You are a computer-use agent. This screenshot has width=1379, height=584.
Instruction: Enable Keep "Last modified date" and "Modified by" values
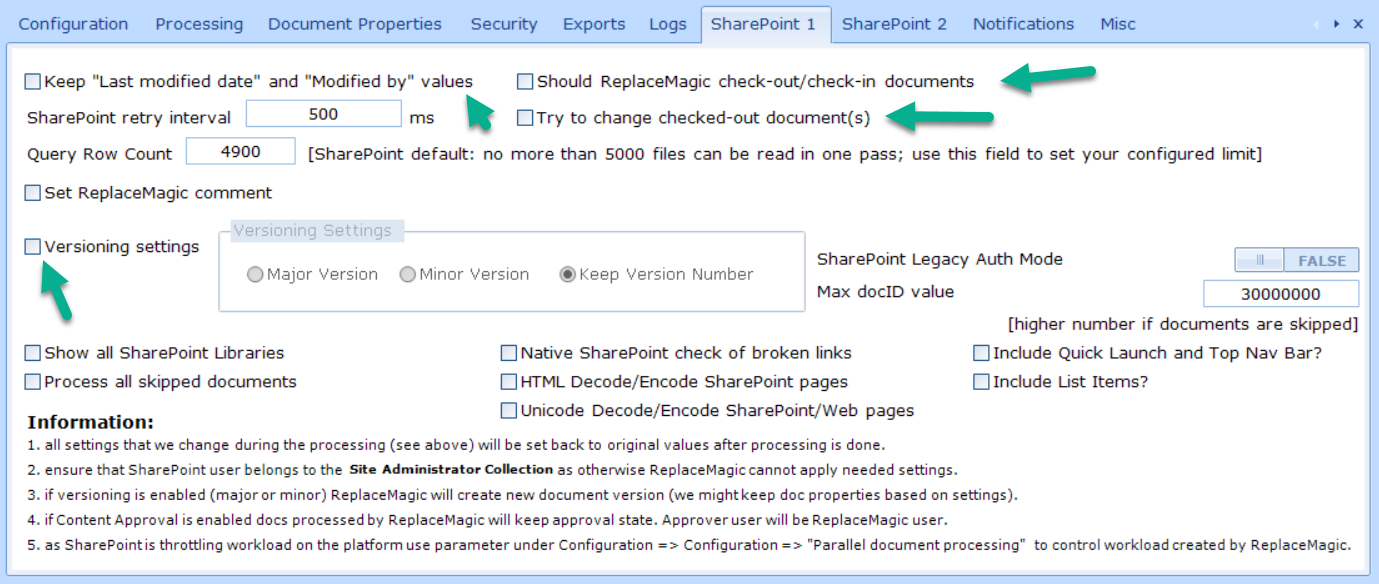coord(33,82)
